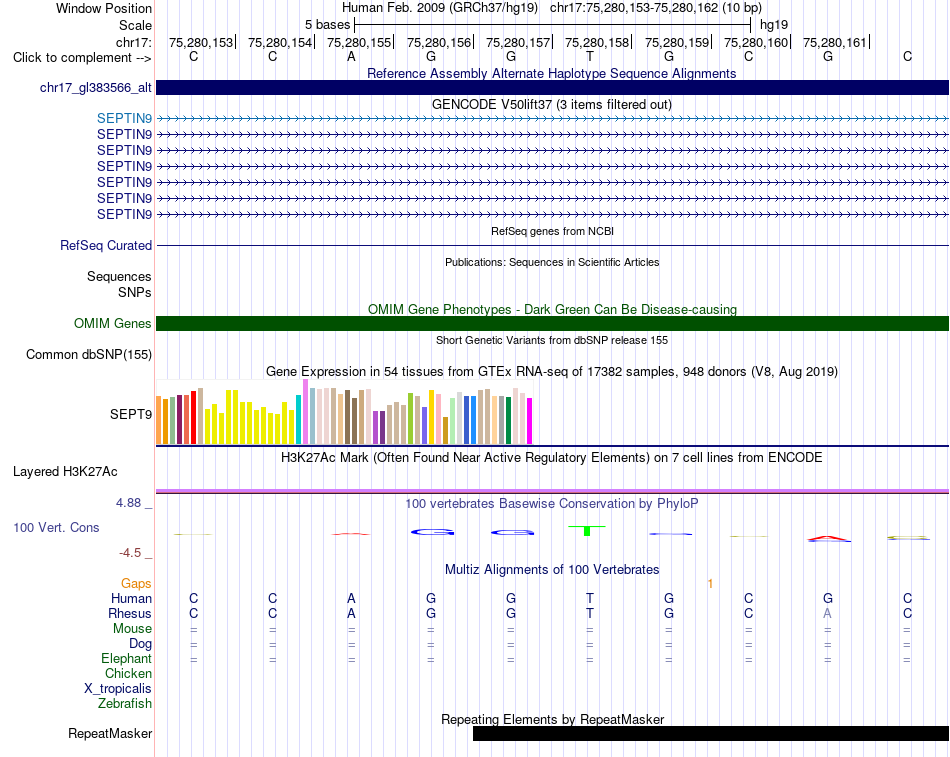Click the 'Click to complement -->' label
Image resolution: width=950 pixels, height=757 pixels.
(82, 58)
